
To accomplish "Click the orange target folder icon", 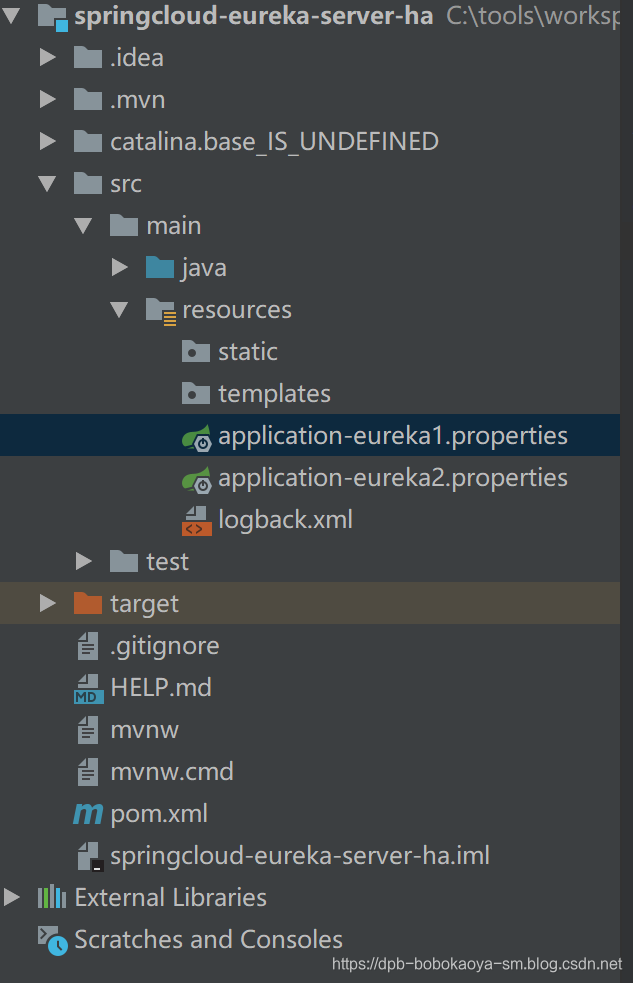I will (x=88, y=604).
